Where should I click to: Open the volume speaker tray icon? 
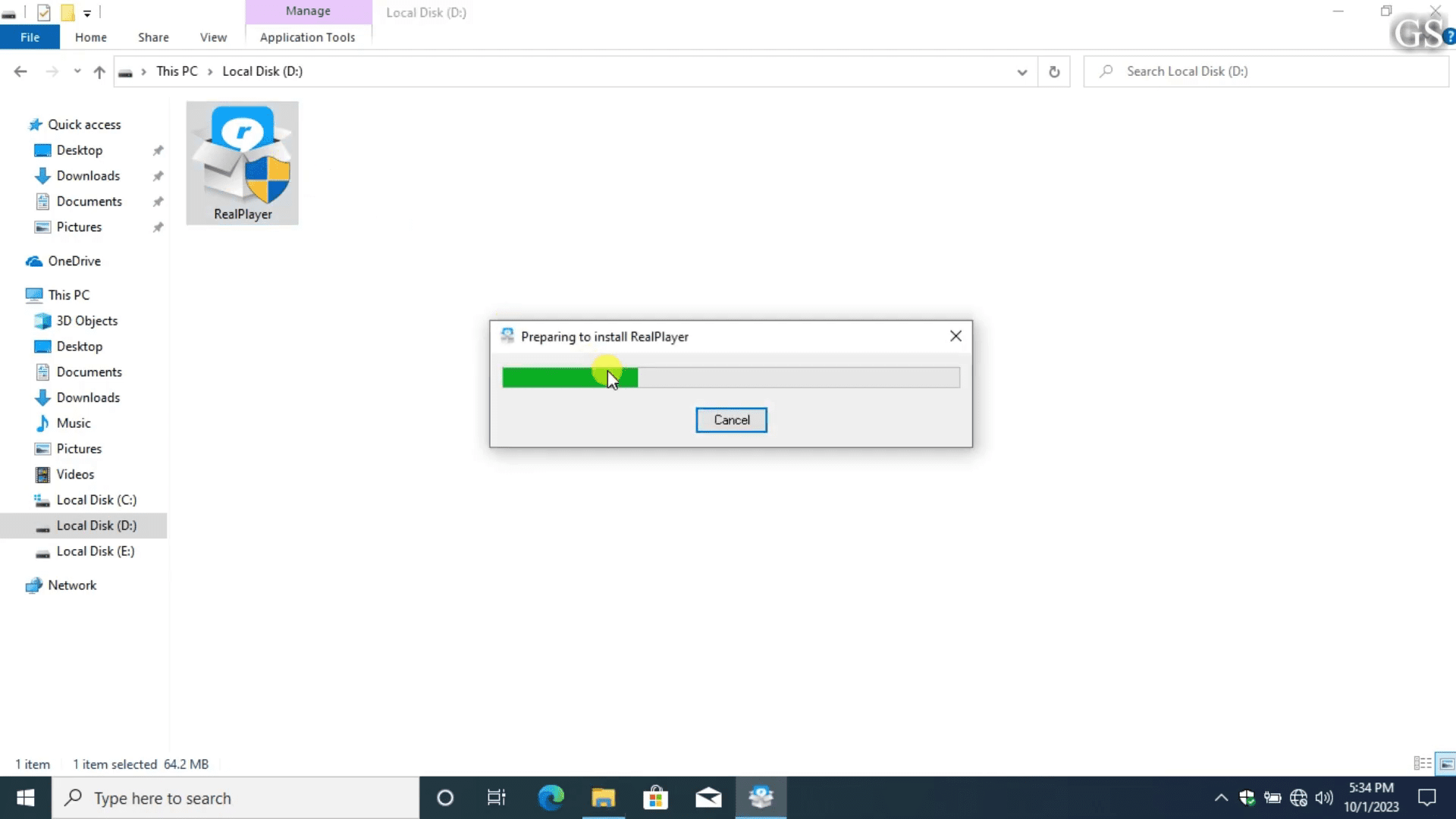pyautogui.click(x=1324, y=798)
